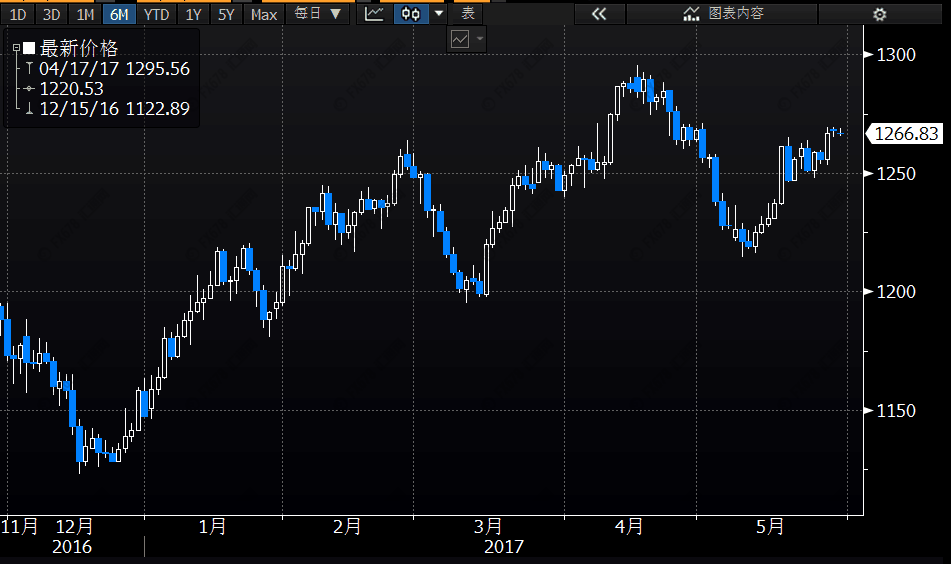Image resolution: width=951 pixels, height=564 pixels.
Task: Choose the 5Y time range
Action: (x=226, y=14)
